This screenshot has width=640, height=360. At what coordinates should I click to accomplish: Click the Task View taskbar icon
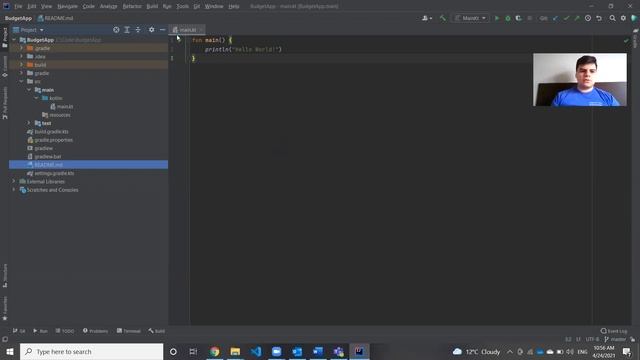point(193,351)
